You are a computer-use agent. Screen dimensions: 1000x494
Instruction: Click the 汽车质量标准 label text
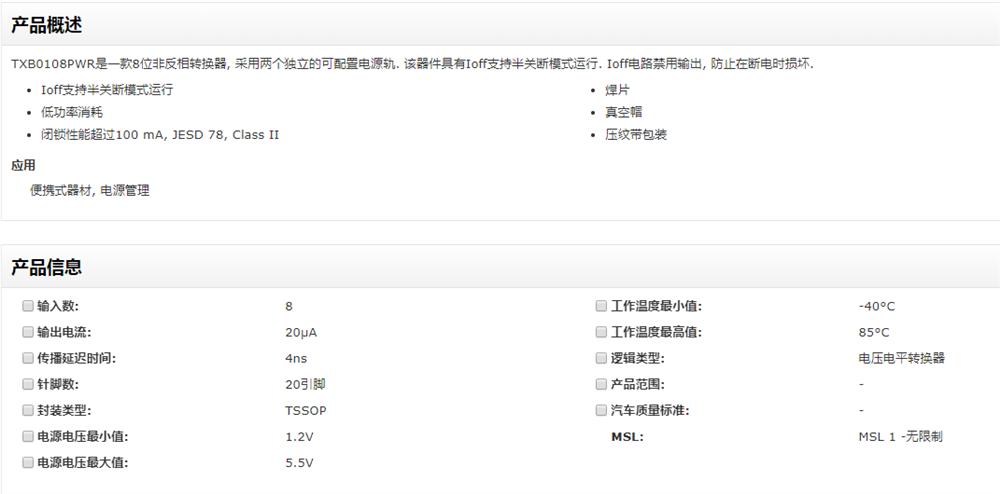click(x=650, y=410)
